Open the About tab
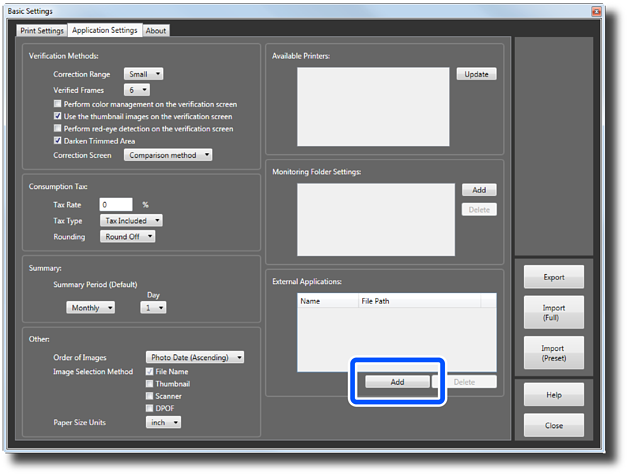The image size is (628, 475). point(155,31)
